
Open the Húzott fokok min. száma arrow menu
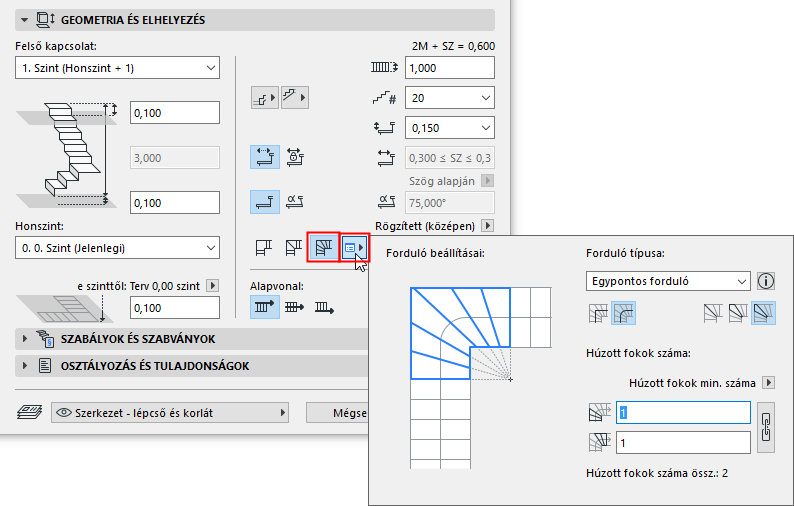[768, 382]
